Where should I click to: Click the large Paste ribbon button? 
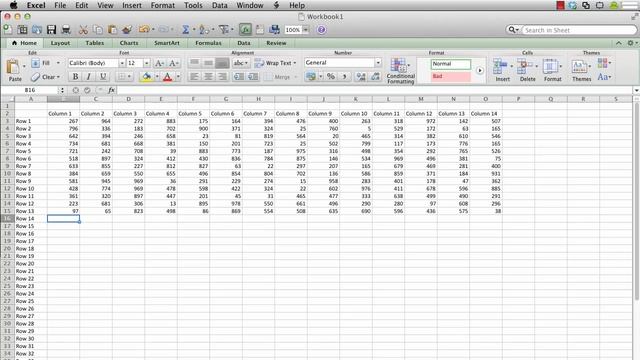pyautogui.click(x=13, y=69)
